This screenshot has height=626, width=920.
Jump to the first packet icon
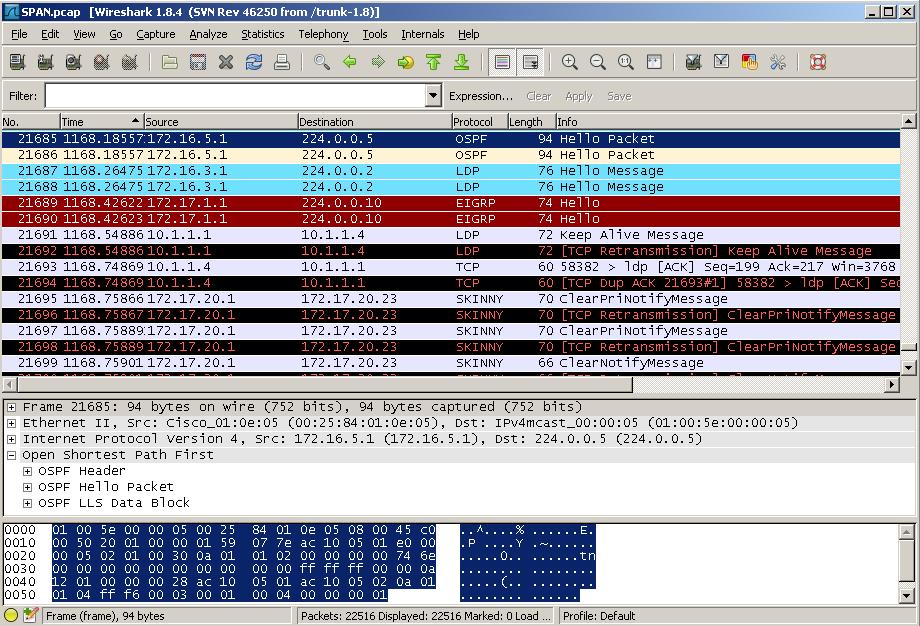tap(434, 62)
